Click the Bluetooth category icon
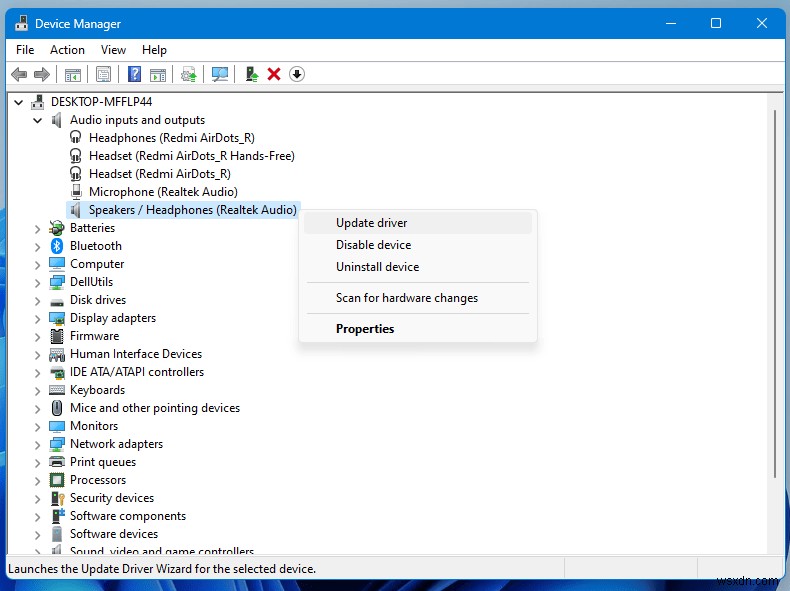The image size is (790, 591). coord(56,246)
